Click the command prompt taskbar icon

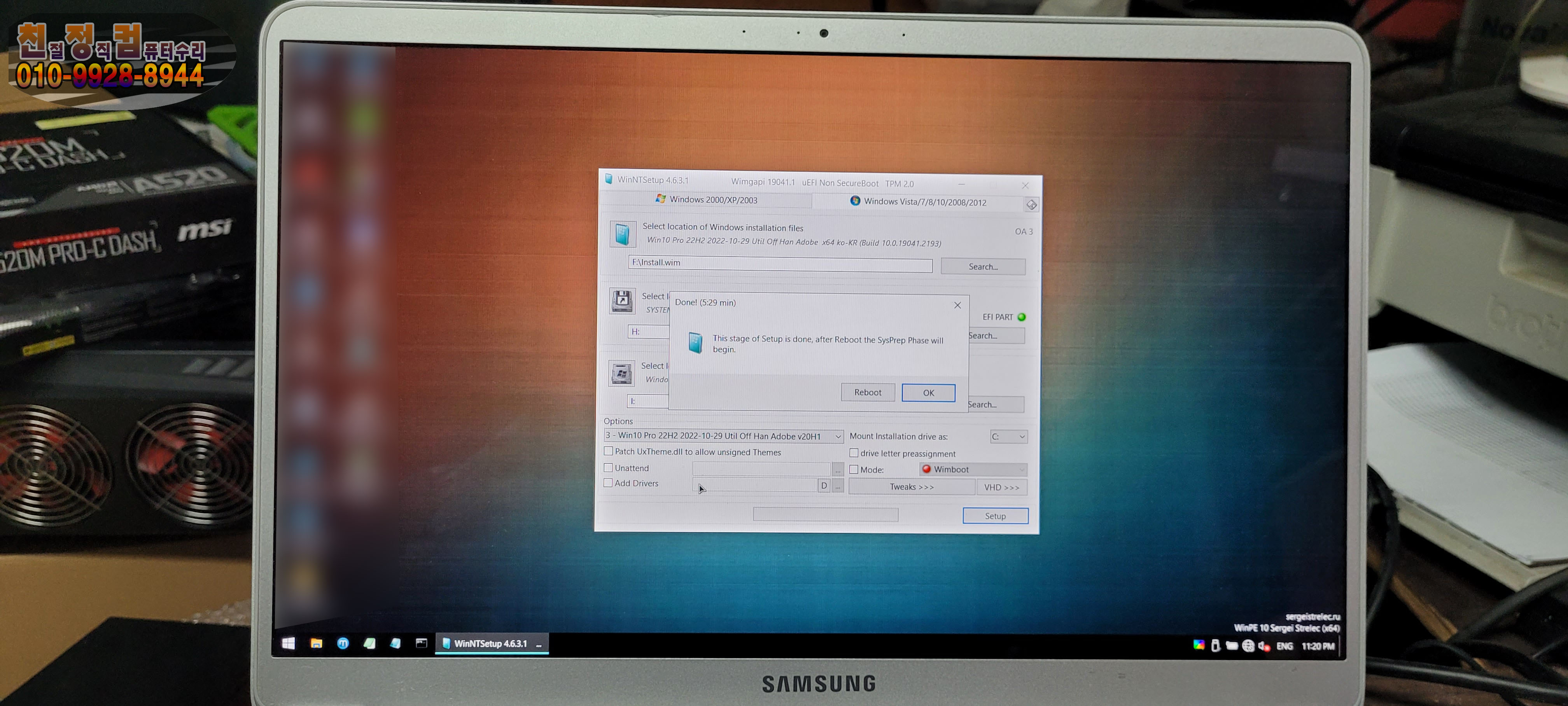[x=421, y=643]
